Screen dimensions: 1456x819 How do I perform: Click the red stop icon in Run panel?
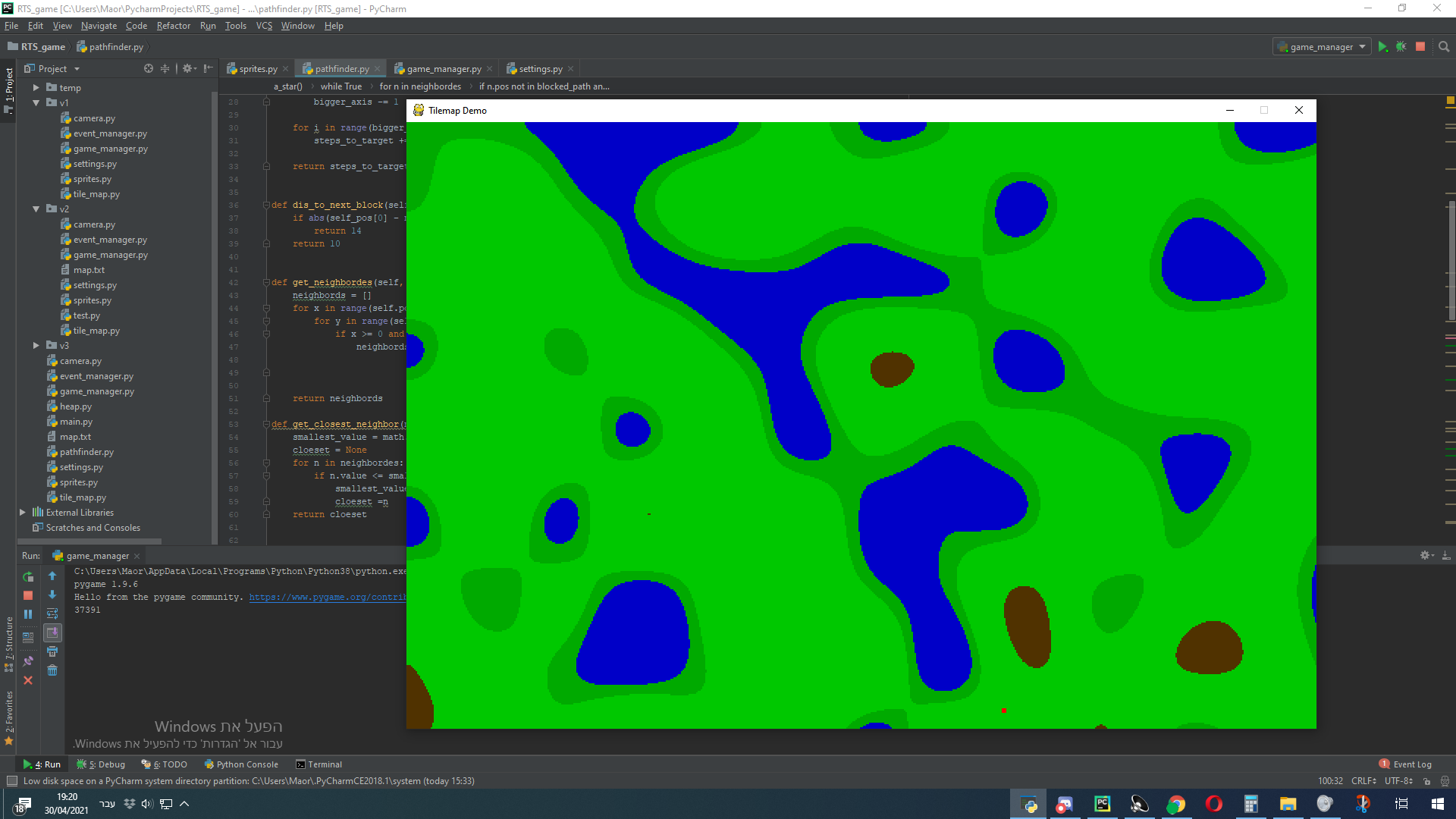28,595
